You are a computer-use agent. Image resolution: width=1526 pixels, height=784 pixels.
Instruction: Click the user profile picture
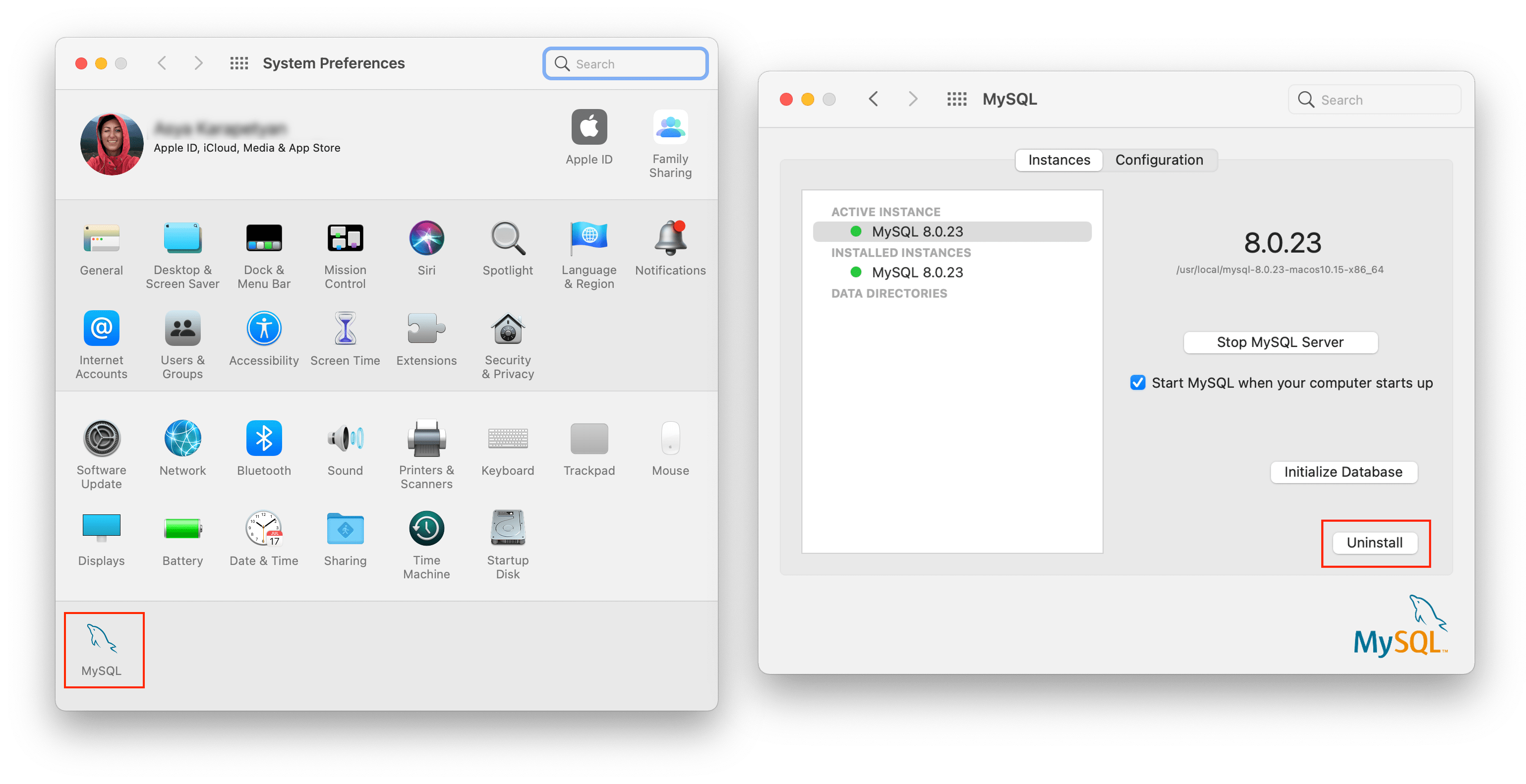(x=112, y=144)
